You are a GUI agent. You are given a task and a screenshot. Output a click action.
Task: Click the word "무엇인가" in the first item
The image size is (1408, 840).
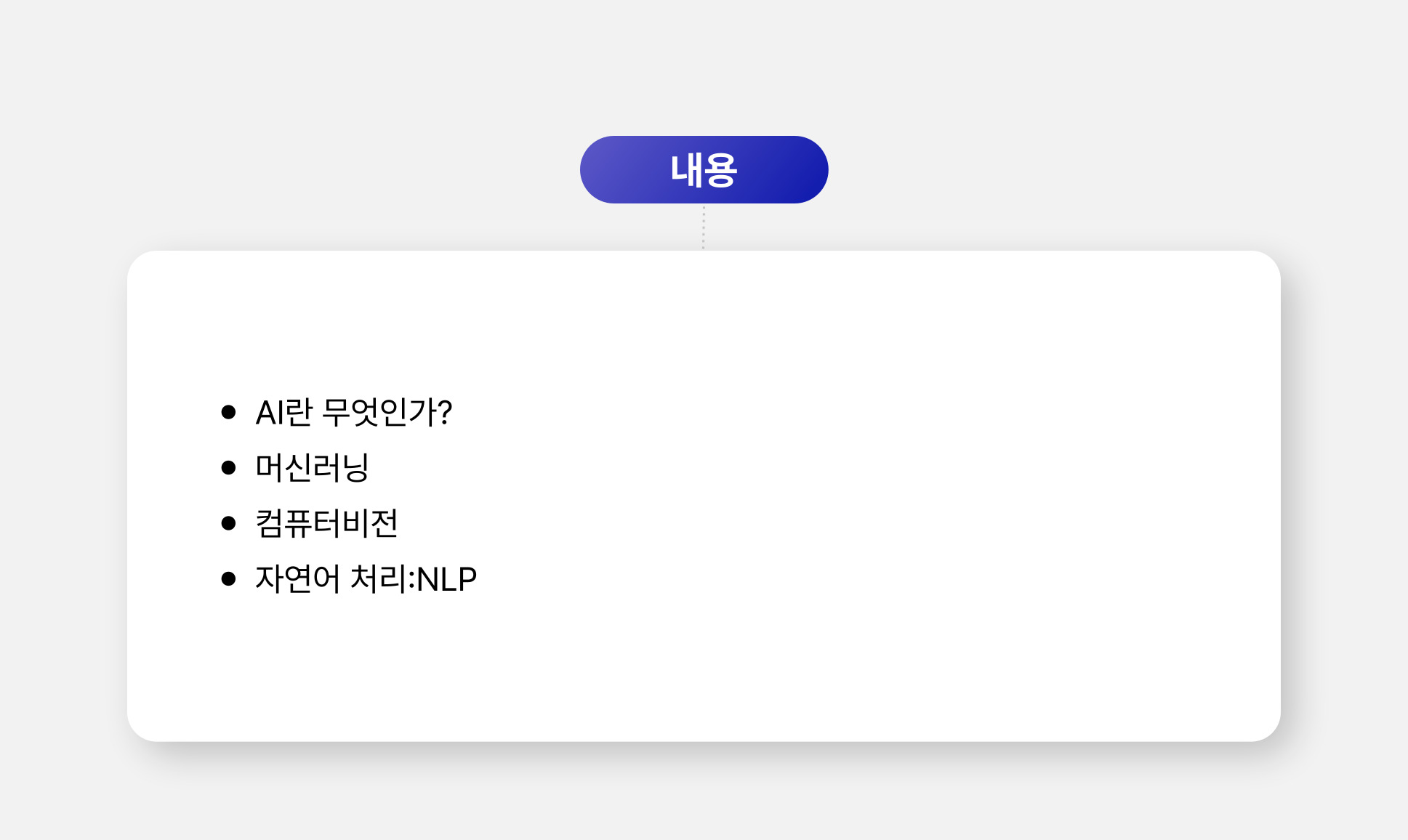pyautogui.click(x=379, y=412)
